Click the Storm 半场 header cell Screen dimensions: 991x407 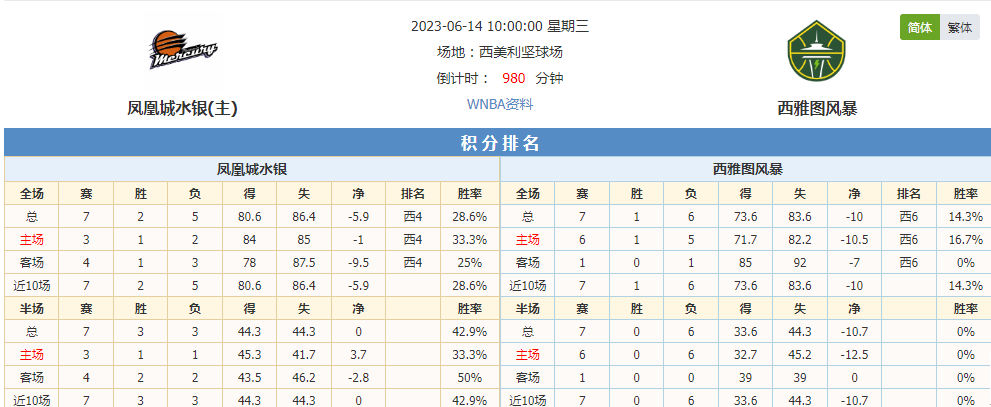(528, 308)
